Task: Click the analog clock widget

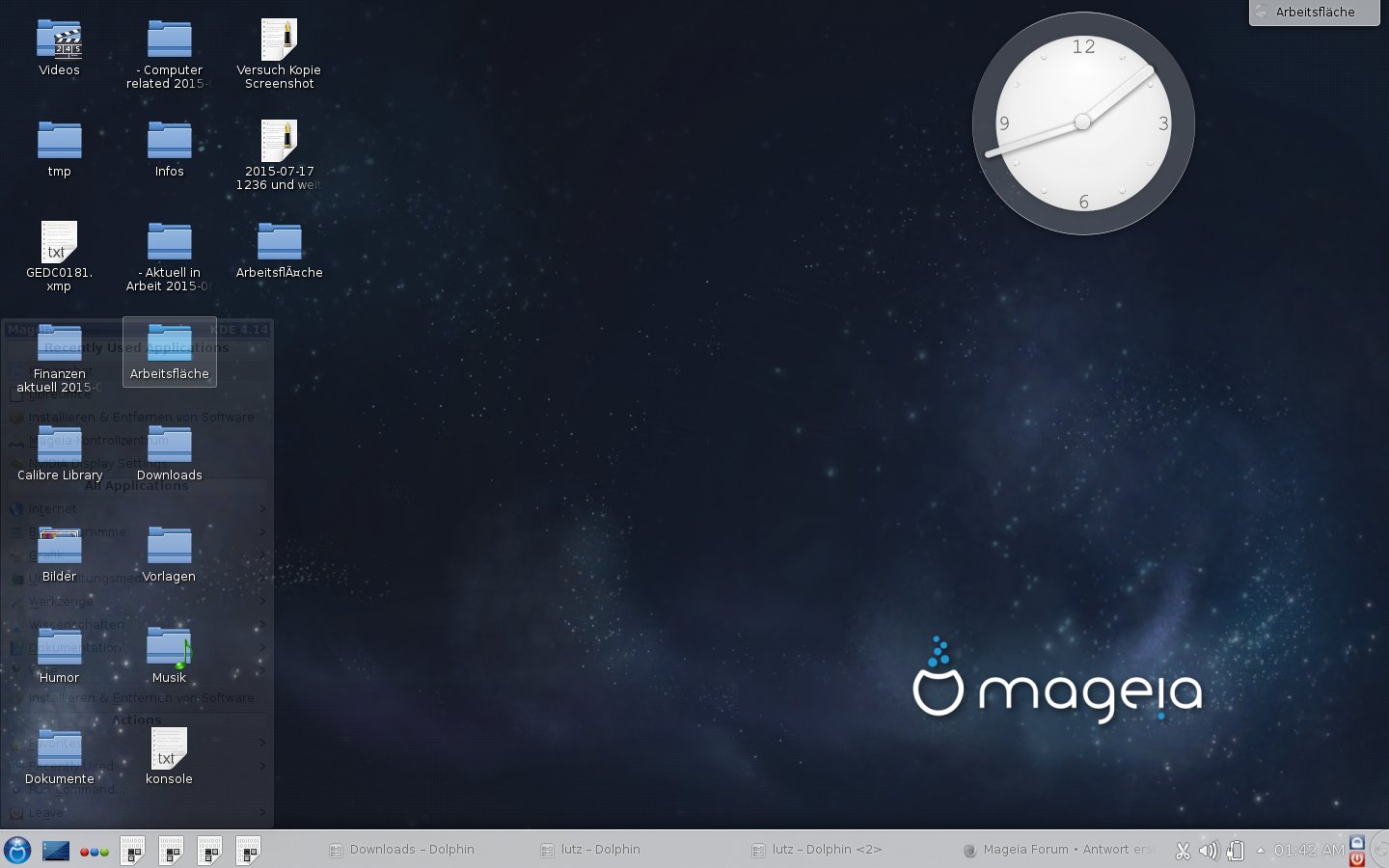Action: point(1083,122)
